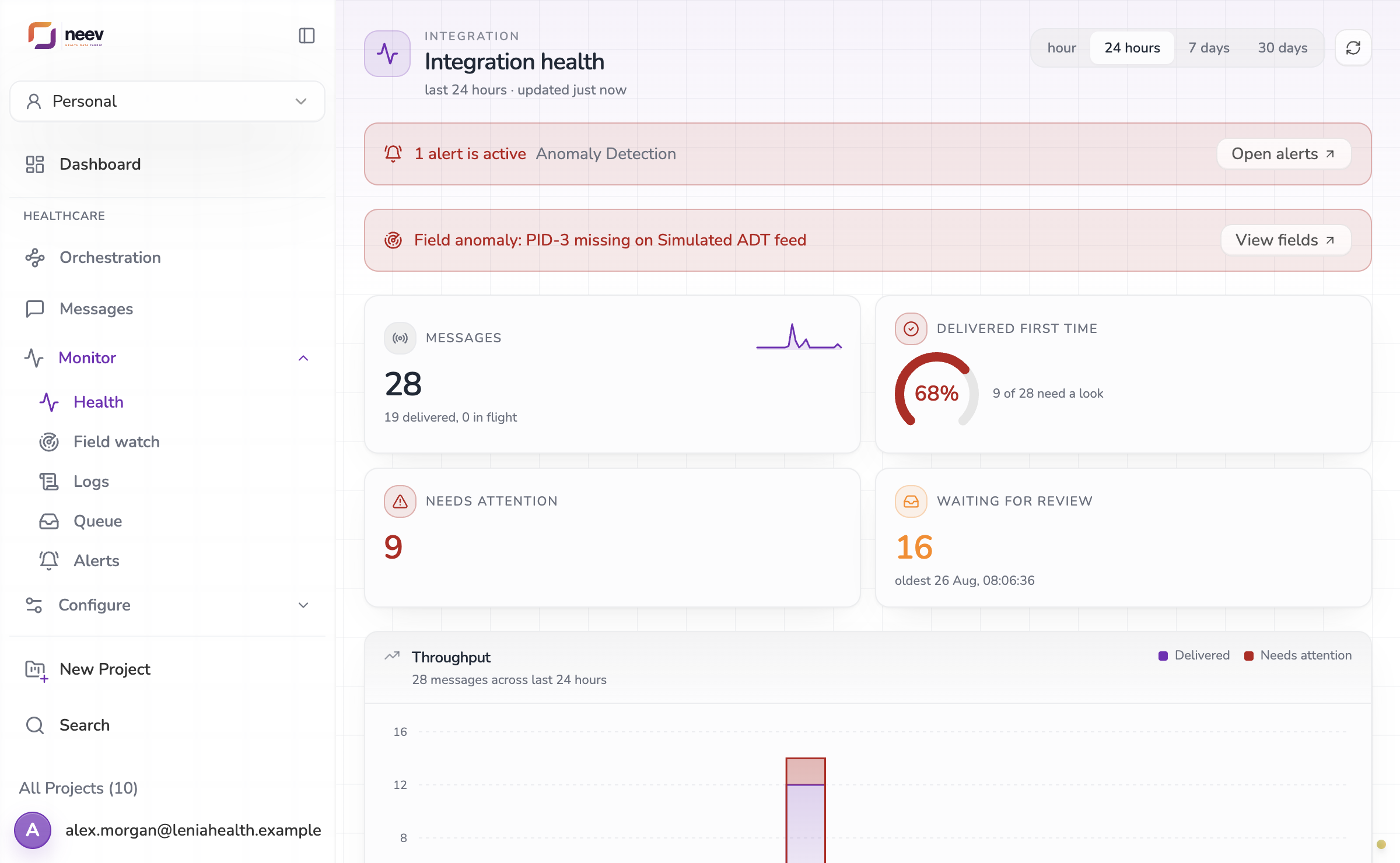Toggle the Needs attention legend swatch
The image size is (1400, 863).
1249,656
